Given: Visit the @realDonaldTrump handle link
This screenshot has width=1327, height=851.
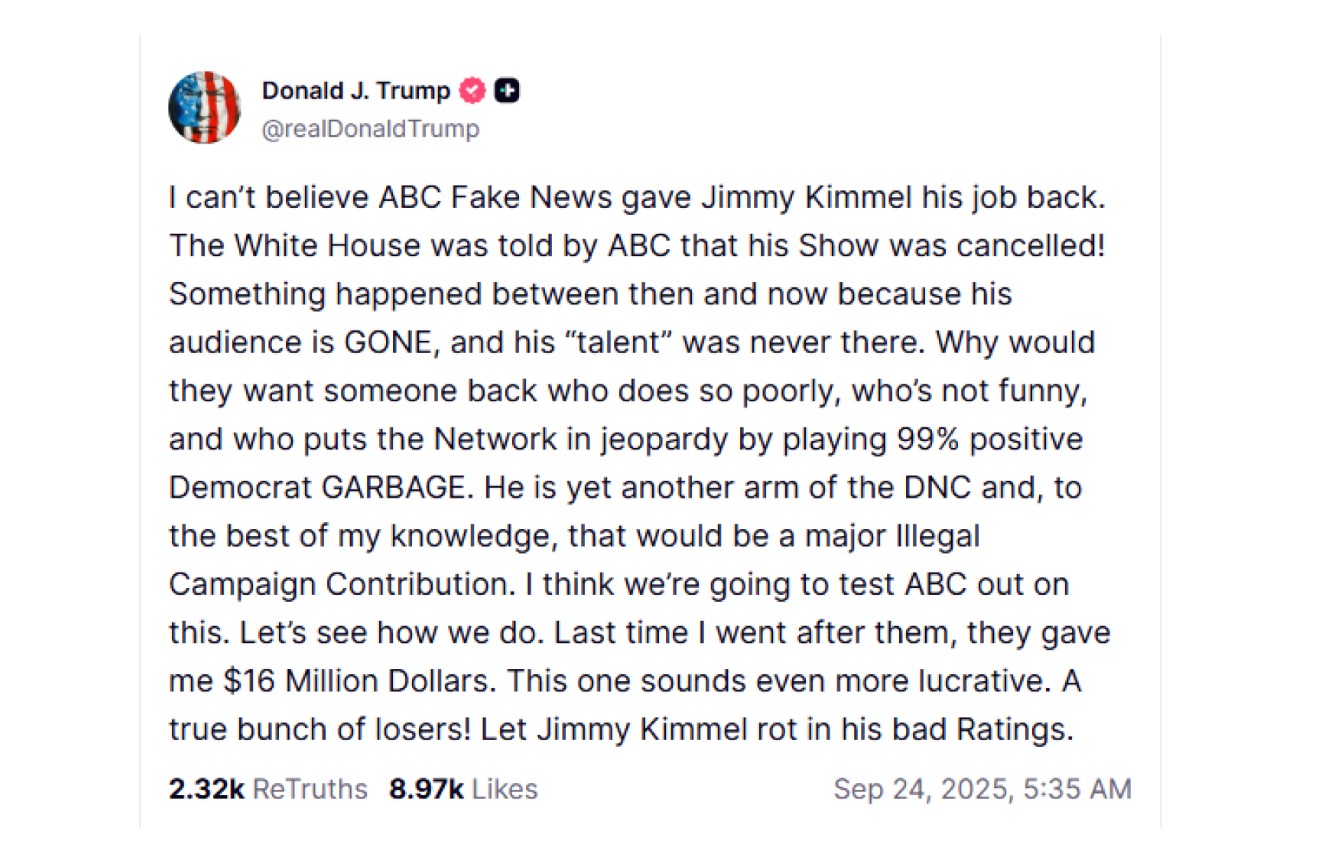Looking at the screenshot, I should pos(370,129).
